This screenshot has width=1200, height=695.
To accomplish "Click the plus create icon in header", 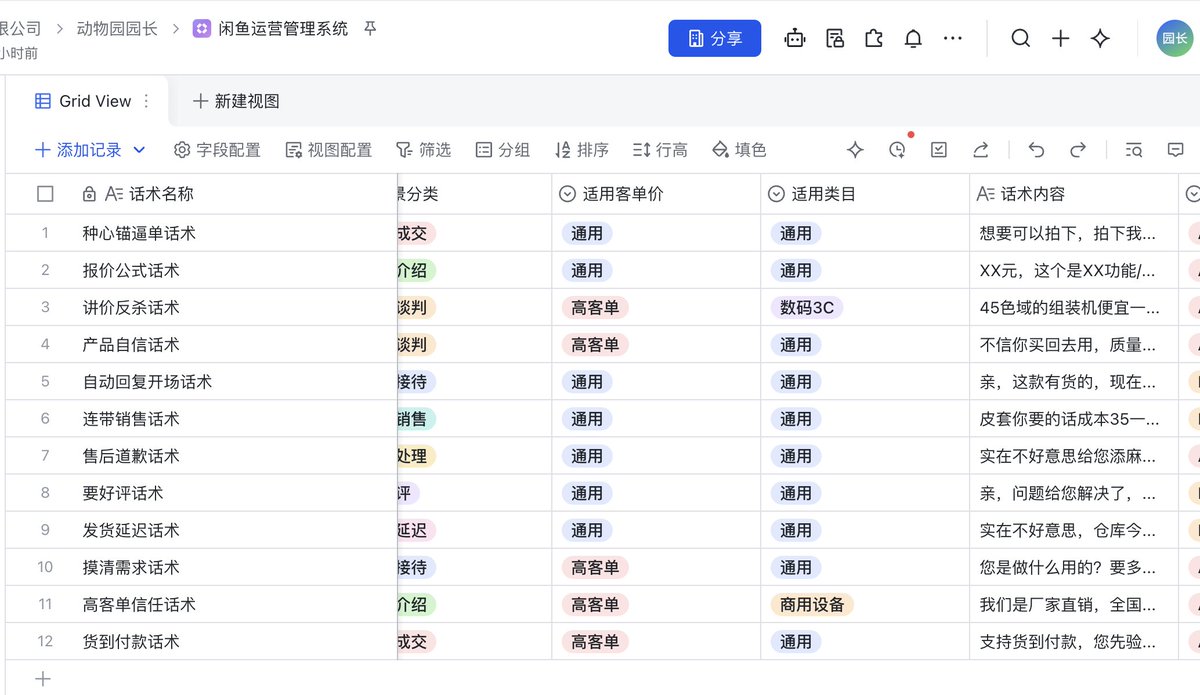I will pyautogui.click(x=1061, y=38).
